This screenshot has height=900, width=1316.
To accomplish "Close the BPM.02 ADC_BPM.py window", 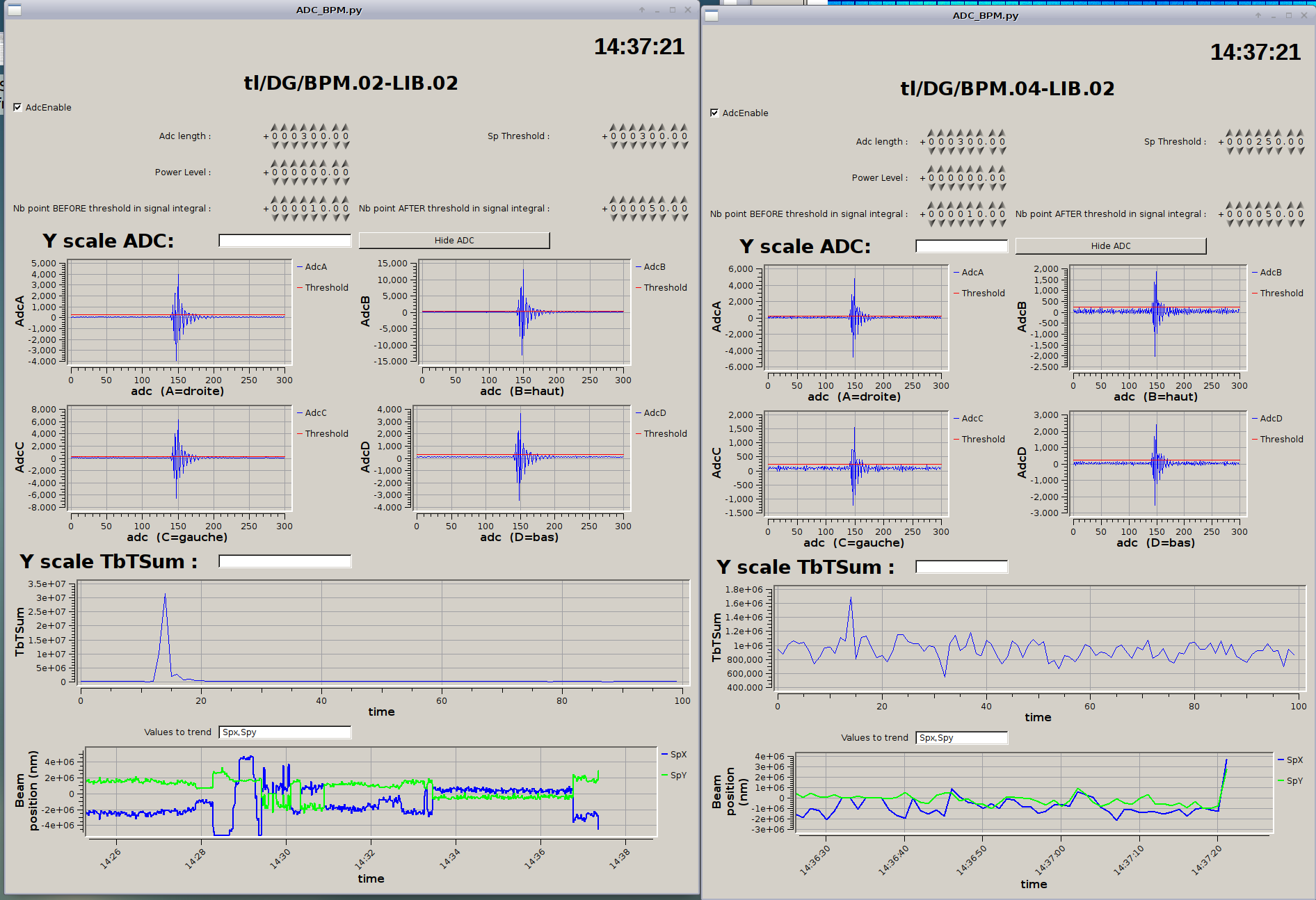I will point(688,10).
